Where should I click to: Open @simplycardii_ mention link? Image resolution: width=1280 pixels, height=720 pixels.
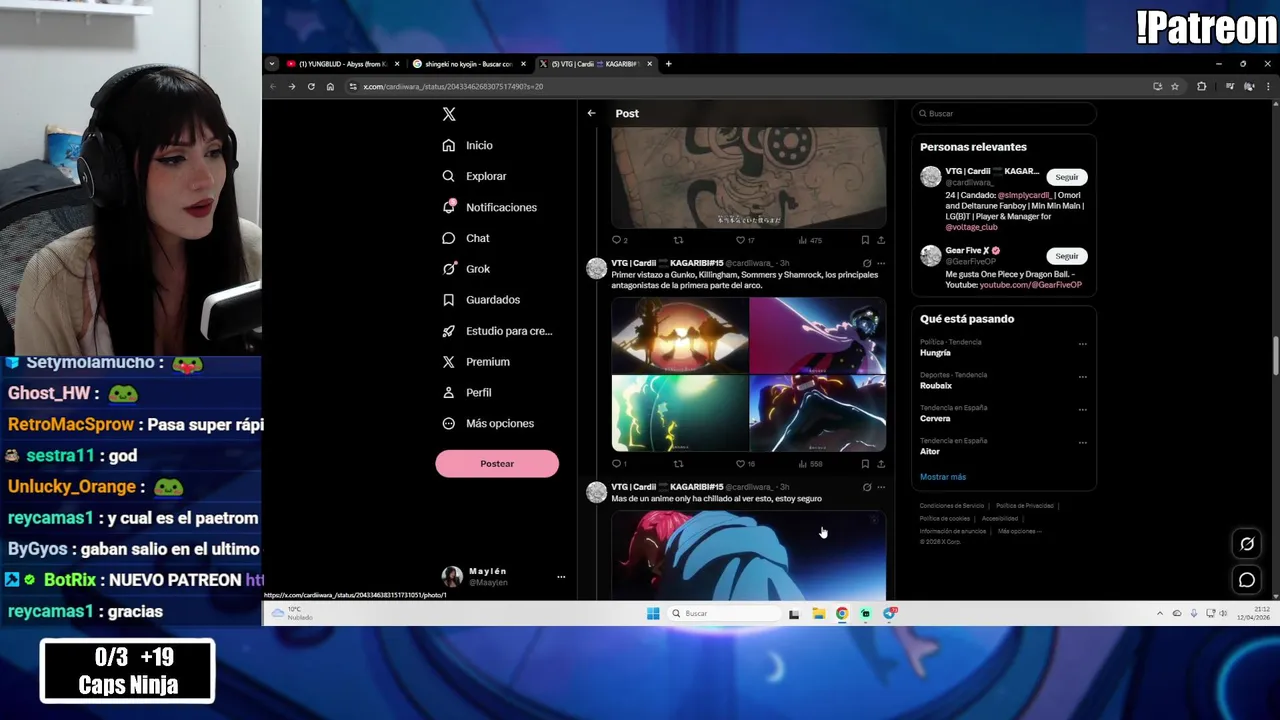[x=1025, y=195]
